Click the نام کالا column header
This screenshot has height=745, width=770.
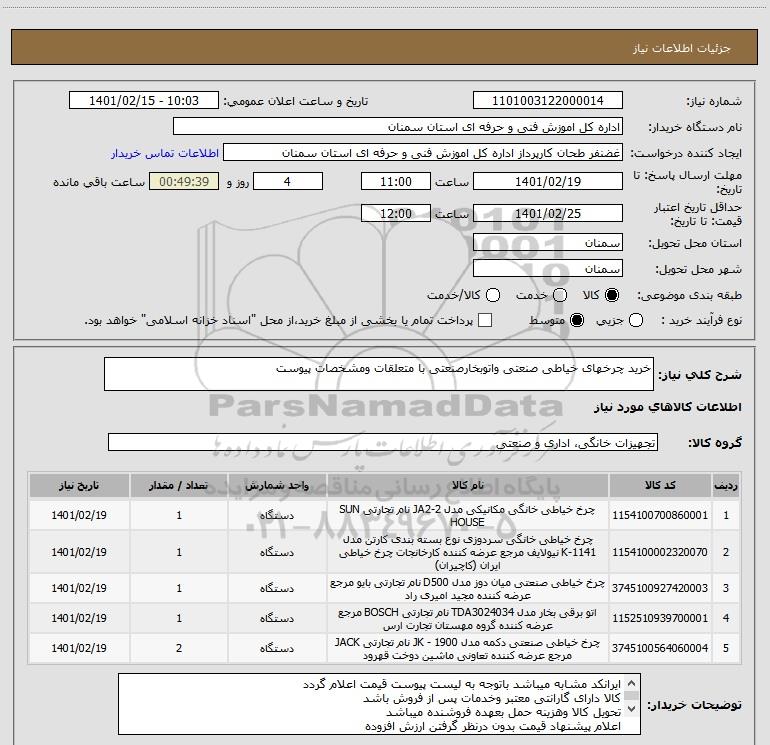(x=468, y=485)
